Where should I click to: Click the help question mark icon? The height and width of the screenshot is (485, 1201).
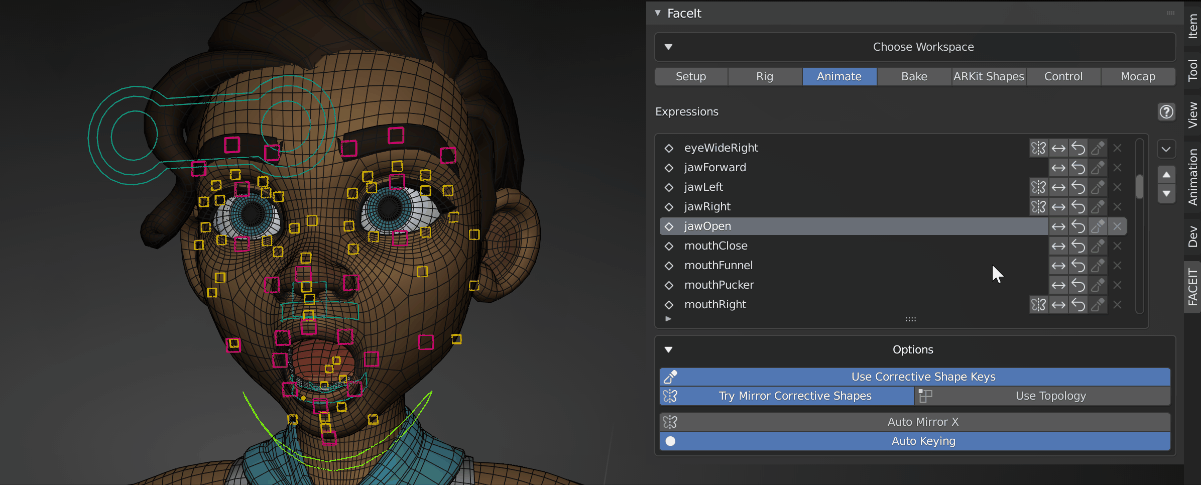coord(1165,112)
